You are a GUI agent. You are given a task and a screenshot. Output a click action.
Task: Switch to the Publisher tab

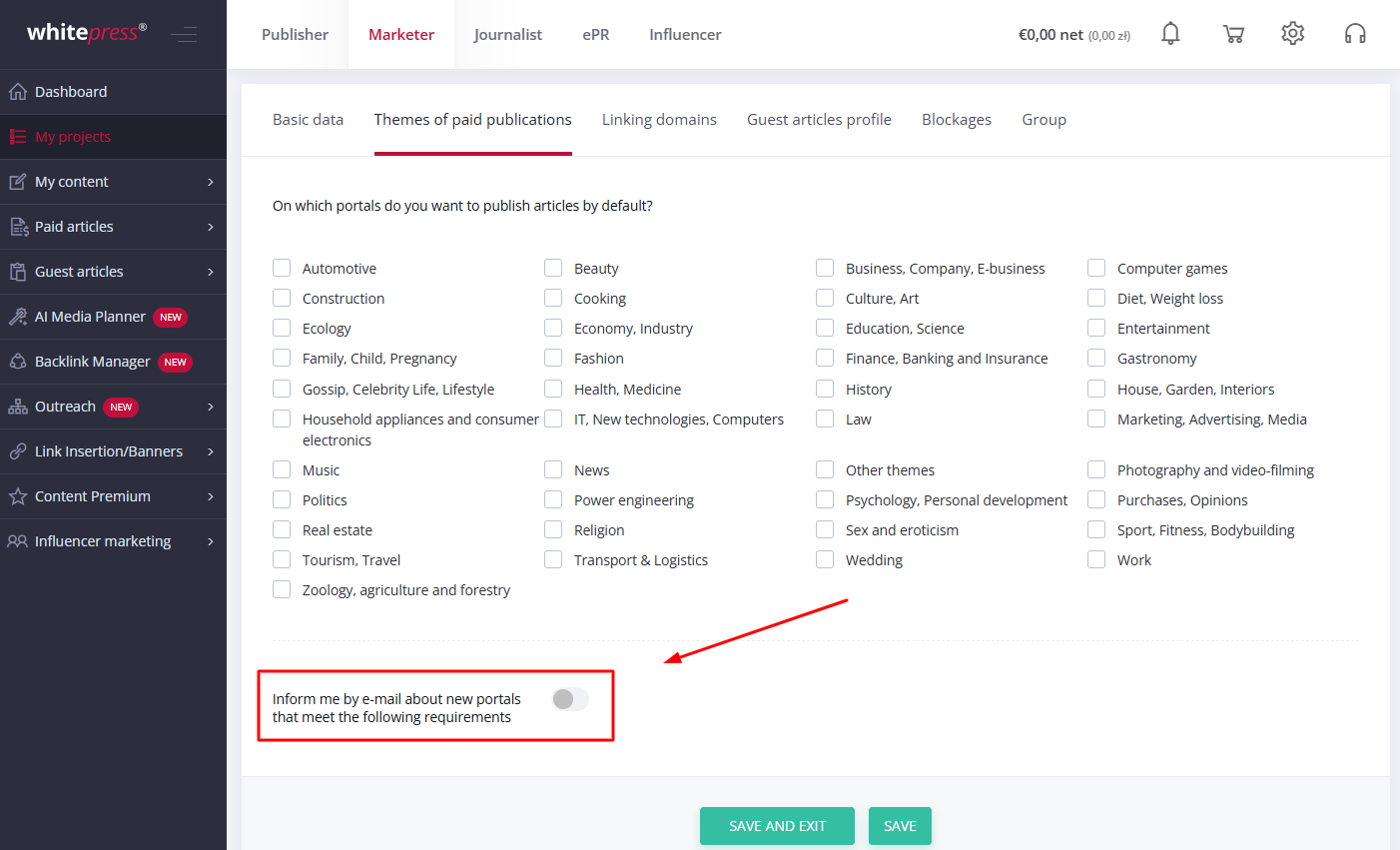pyautogui.click(x=295, y=34)
